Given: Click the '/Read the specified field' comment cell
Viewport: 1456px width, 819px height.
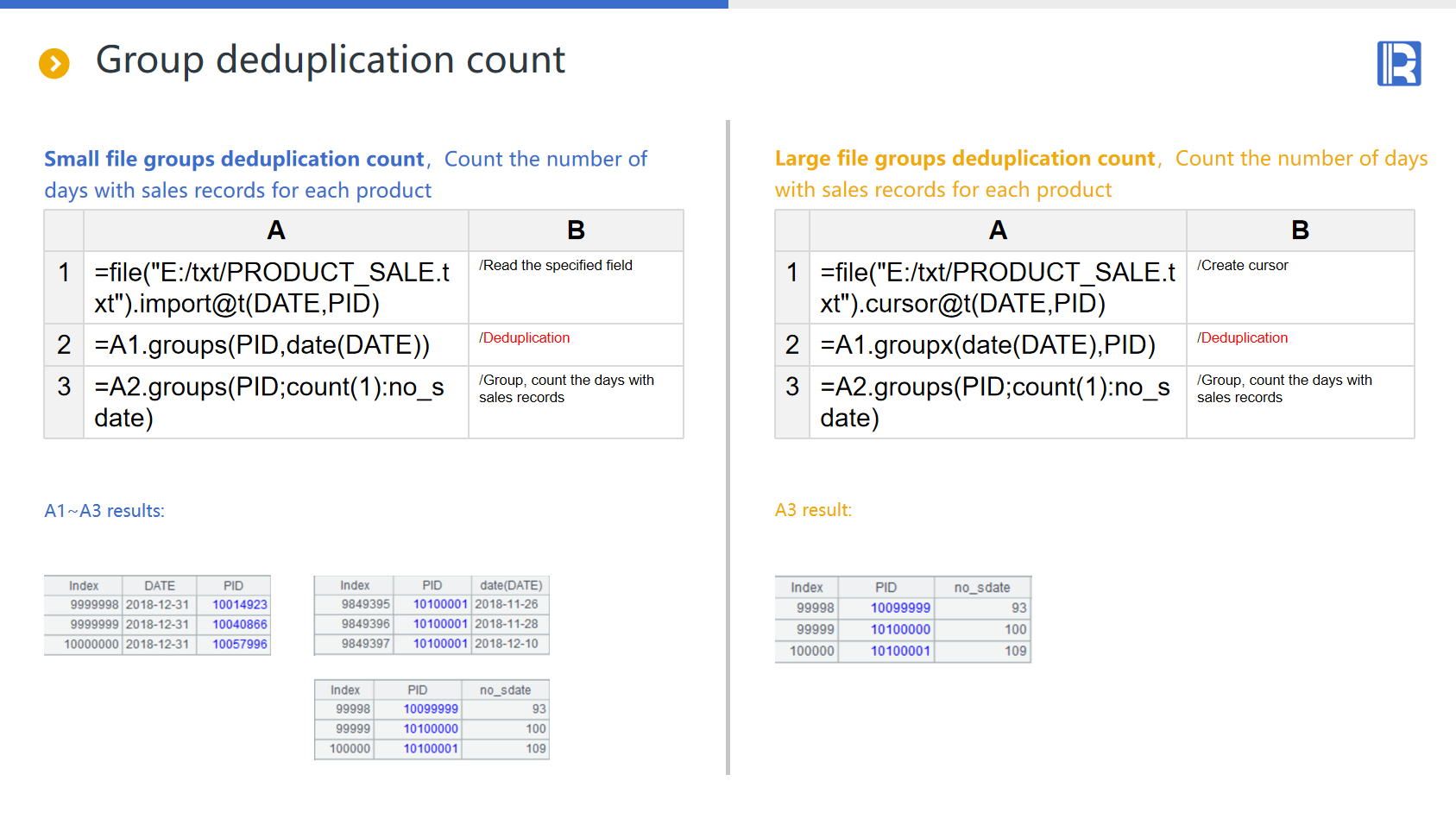Looking at the screenshot, I should [575, 287].
